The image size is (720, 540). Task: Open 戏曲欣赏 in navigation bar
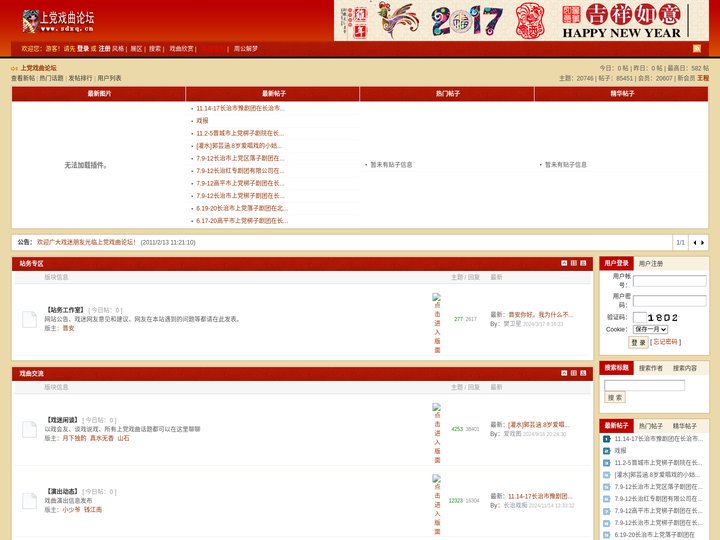pyautogui.click(x=181, y=48)
